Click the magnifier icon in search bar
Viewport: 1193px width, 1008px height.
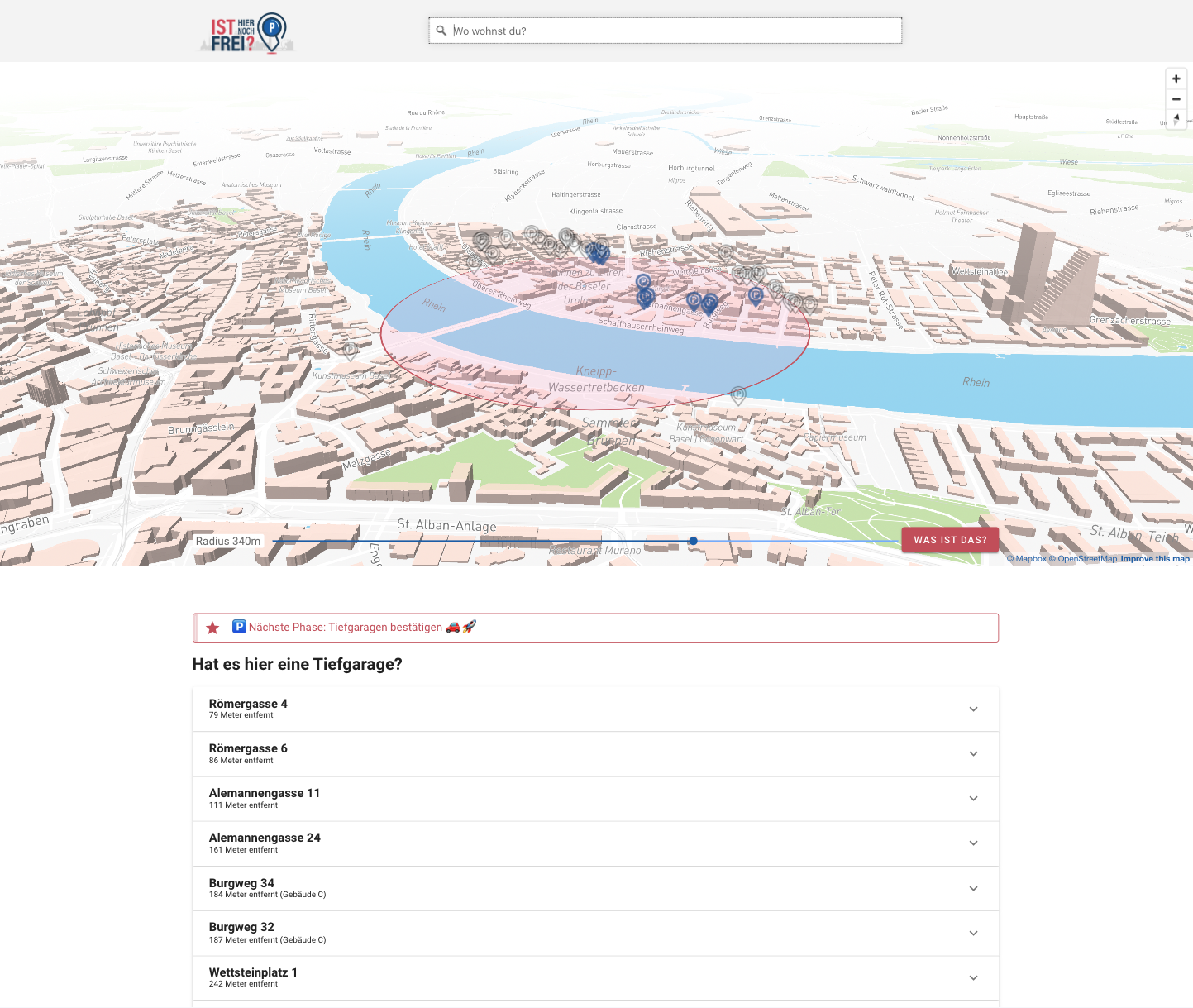tap(441, 31)
